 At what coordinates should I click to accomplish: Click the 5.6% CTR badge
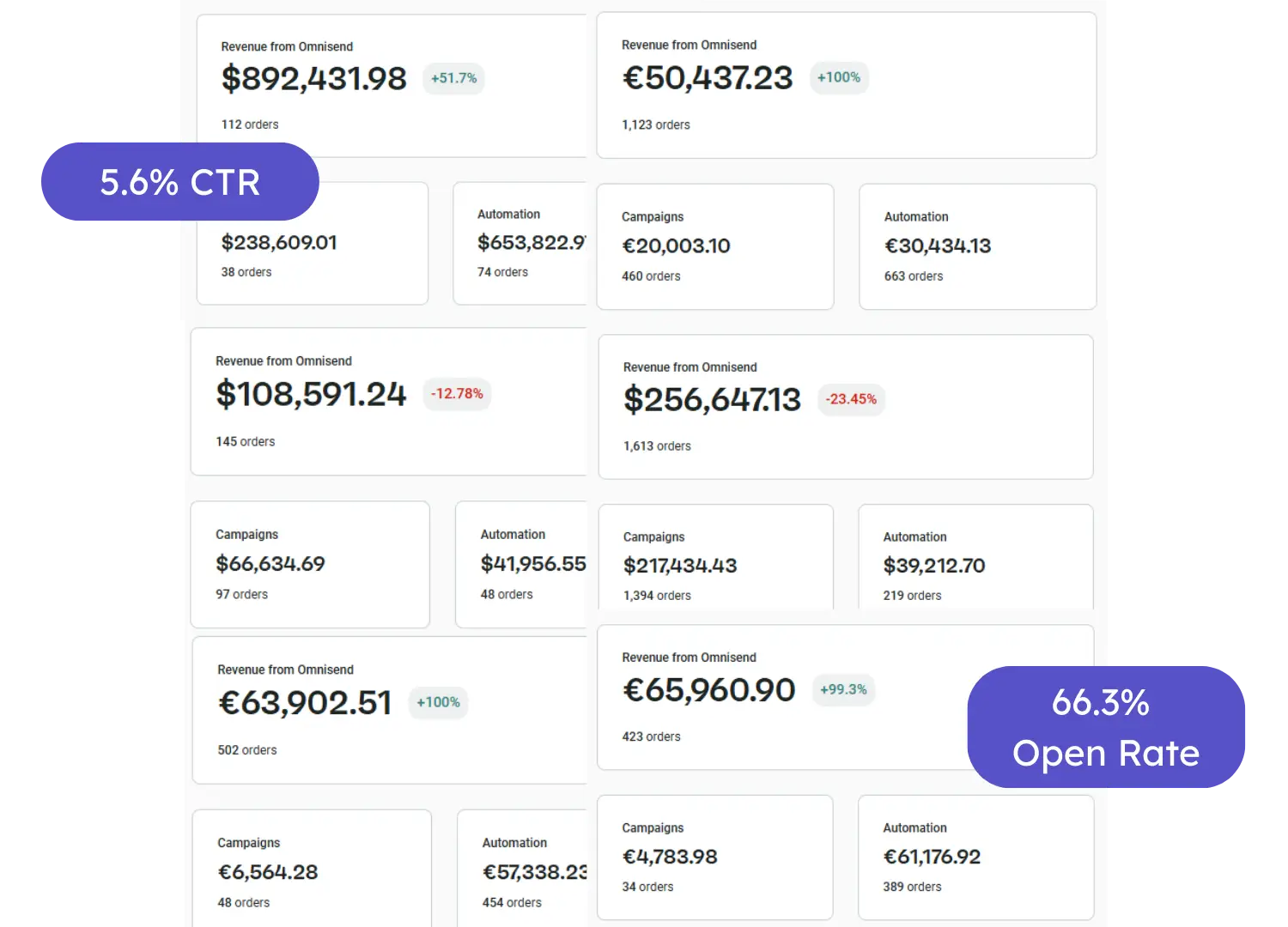180,182
